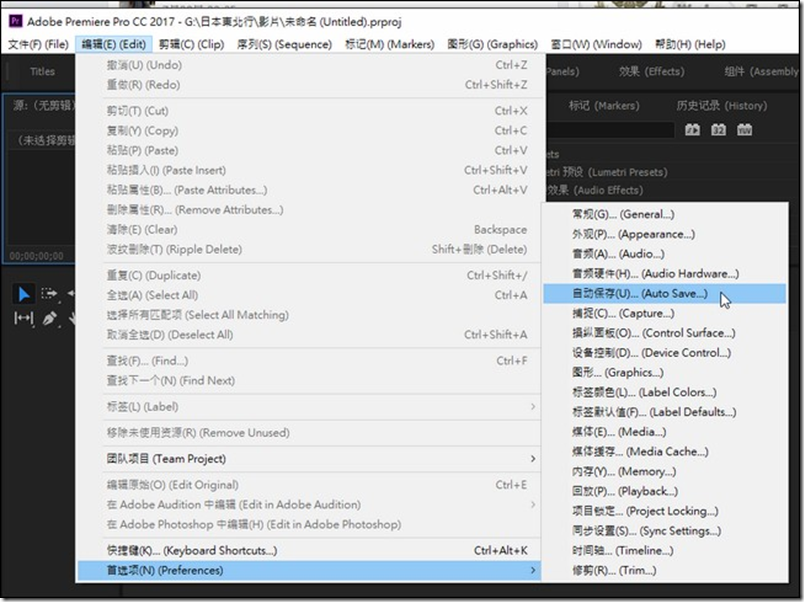This screenshot has height=602, width=804.
Task: Click the Premiere Pro app icon in title bar
Action: click(16, 21)
